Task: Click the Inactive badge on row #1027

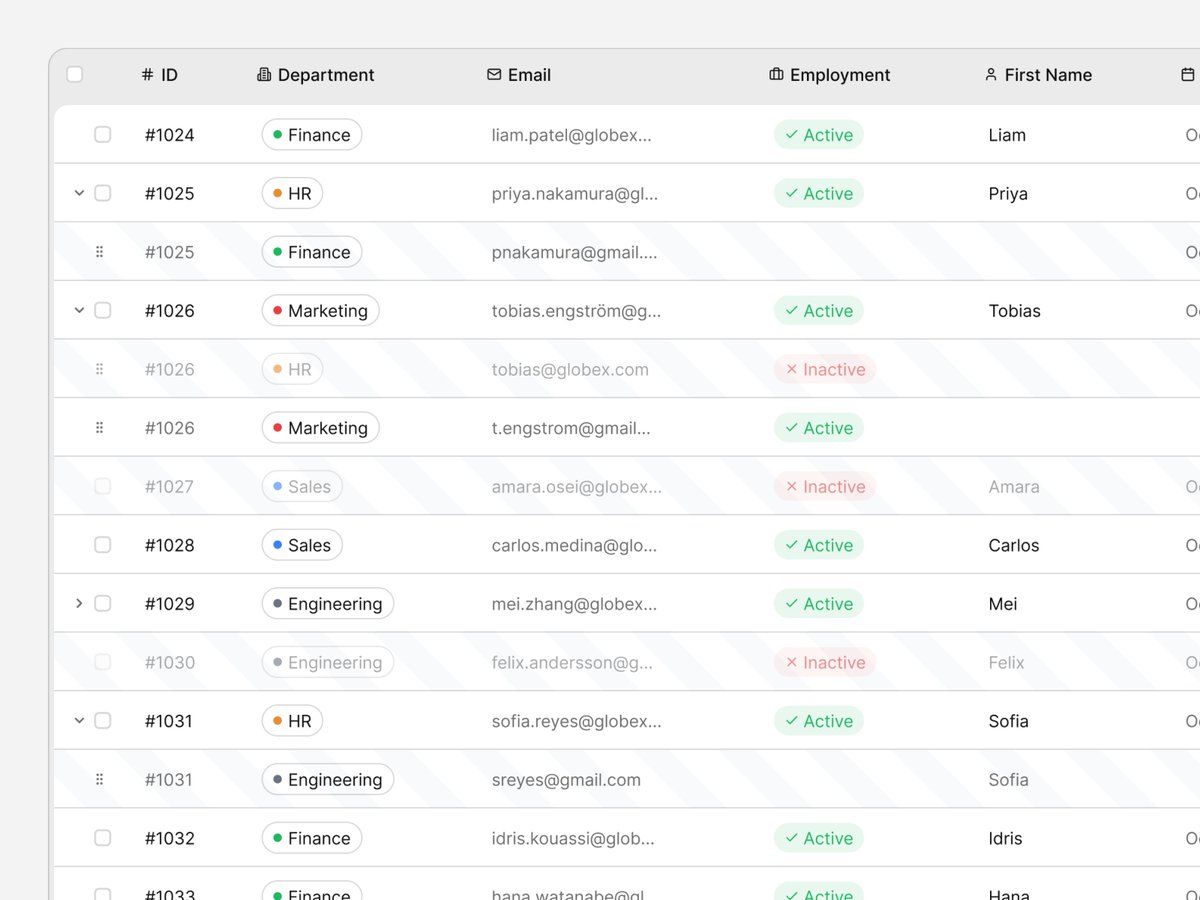Action: [824, 486]
